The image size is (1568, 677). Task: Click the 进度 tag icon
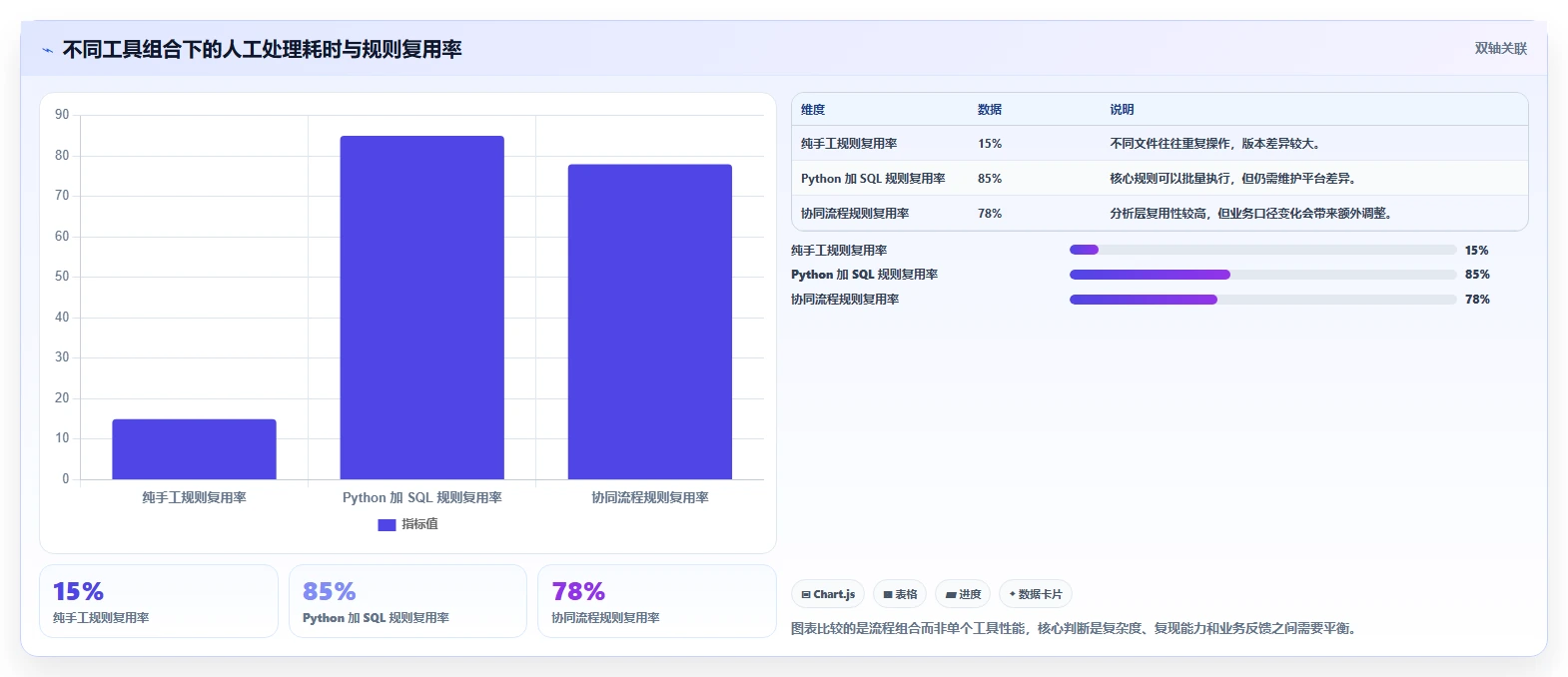[951, 594]
